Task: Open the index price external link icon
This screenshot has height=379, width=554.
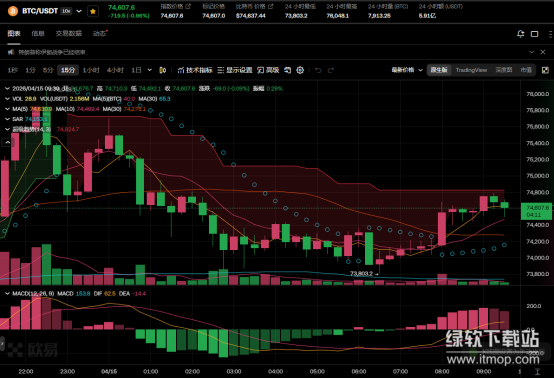Action: [188, 6]
